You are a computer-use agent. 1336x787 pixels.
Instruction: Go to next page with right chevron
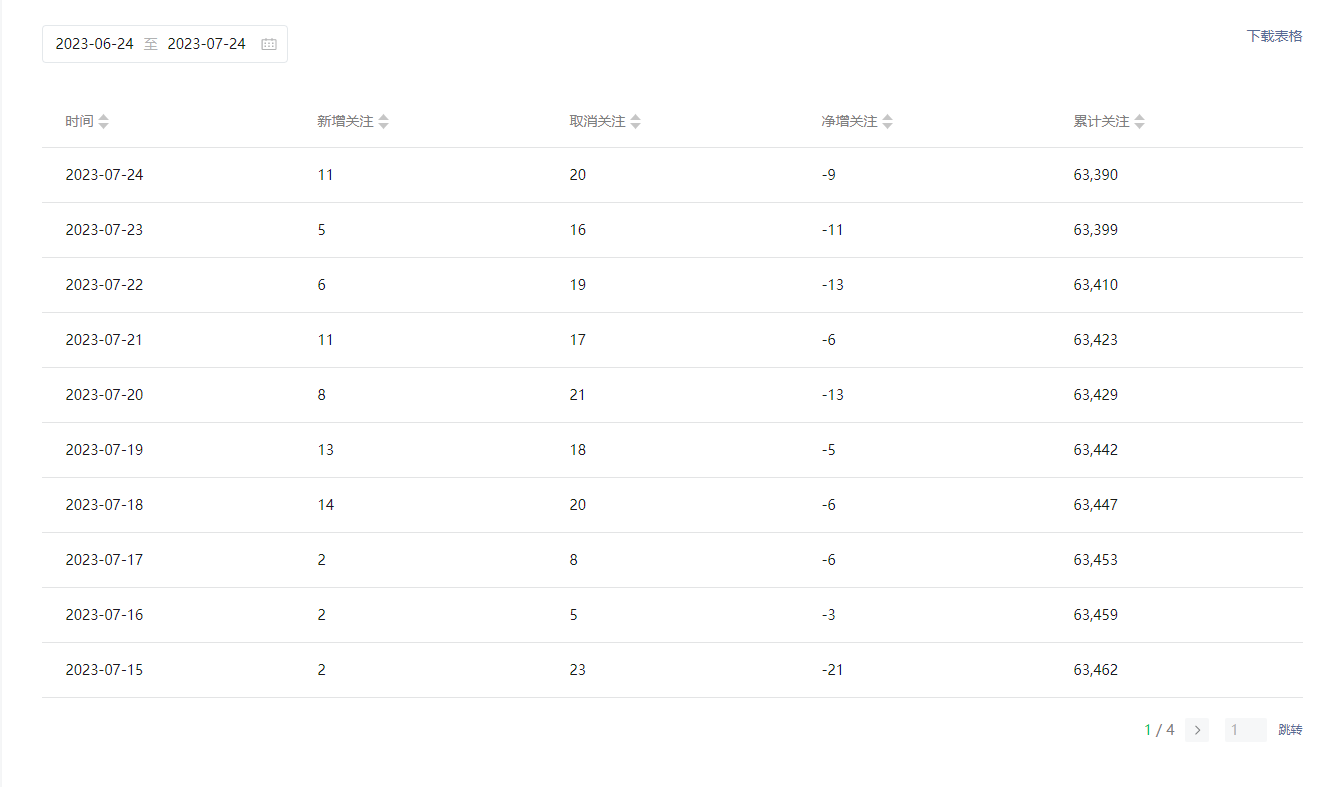click(1197, 730)
